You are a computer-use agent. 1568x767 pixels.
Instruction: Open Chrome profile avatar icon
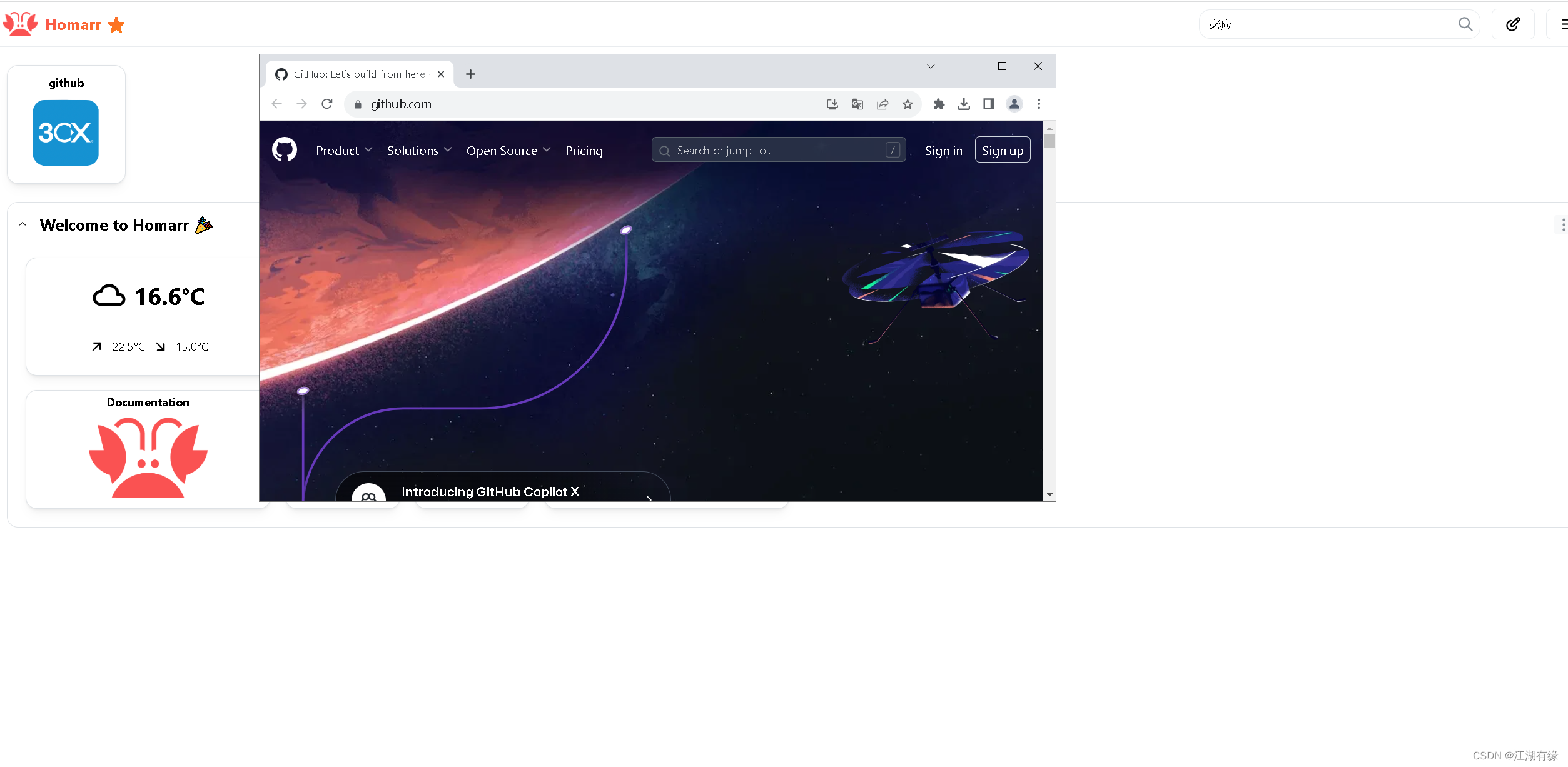point(1014,104)
